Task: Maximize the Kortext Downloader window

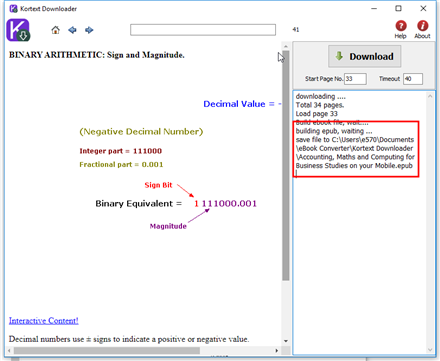Action: 398,8
